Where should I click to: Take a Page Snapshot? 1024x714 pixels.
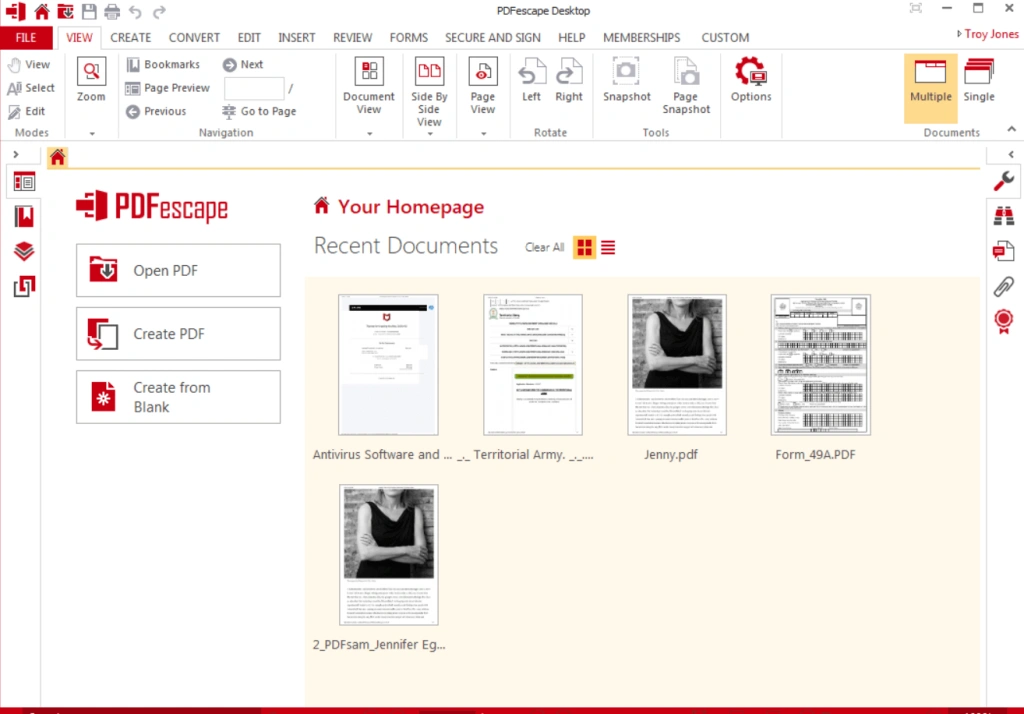(x=686, y=86)
